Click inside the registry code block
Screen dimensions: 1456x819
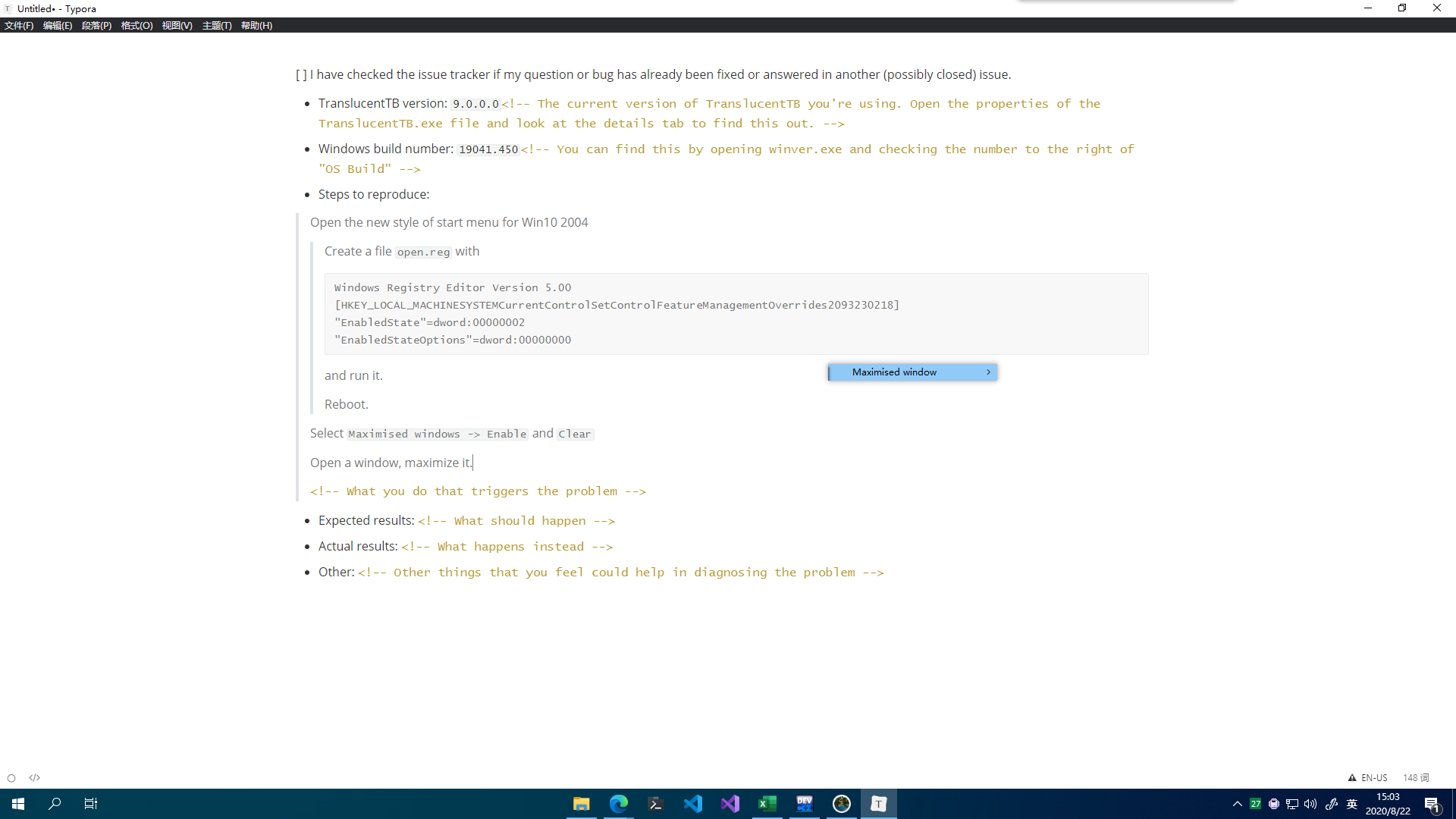736,314
